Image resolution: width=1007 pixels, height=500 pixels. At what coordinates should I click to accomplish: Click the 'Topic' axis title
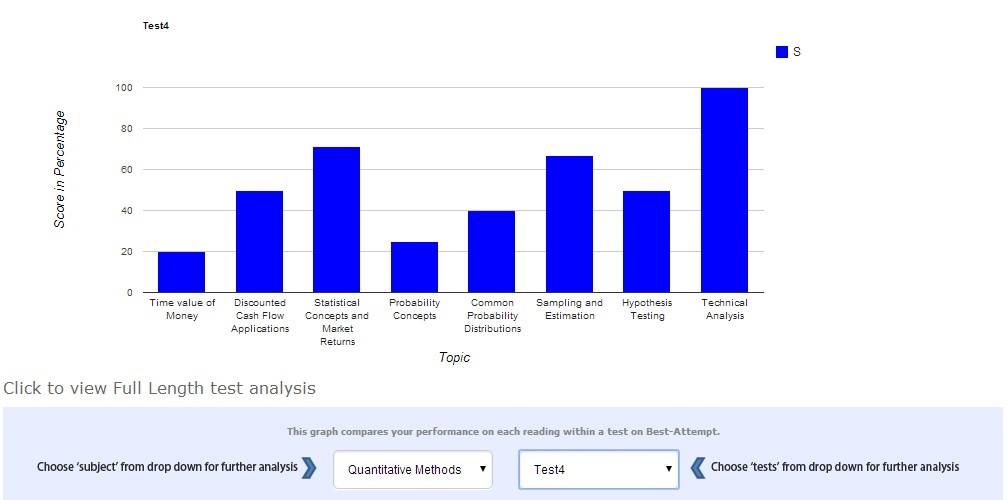(x=454, y=358)
